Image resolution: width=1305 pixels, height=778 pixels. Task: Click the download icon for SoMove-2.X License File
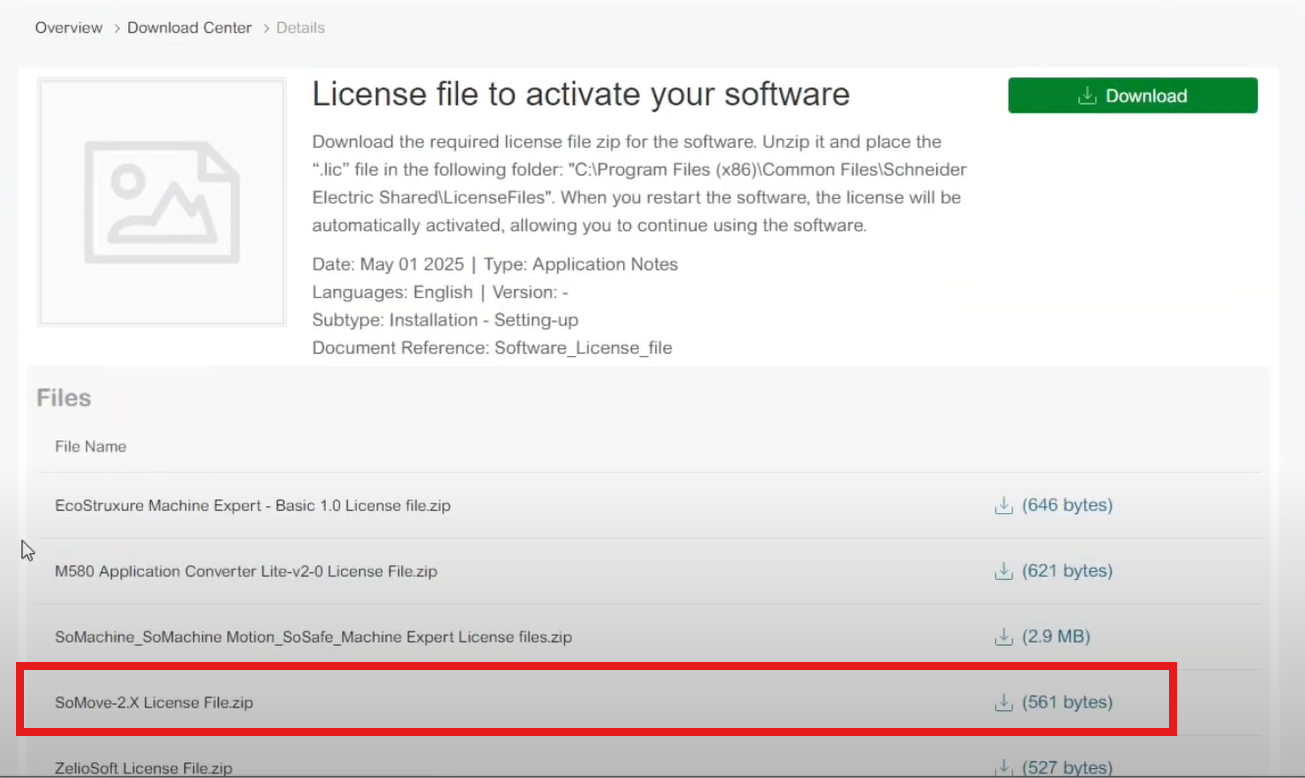[1003, 703]
